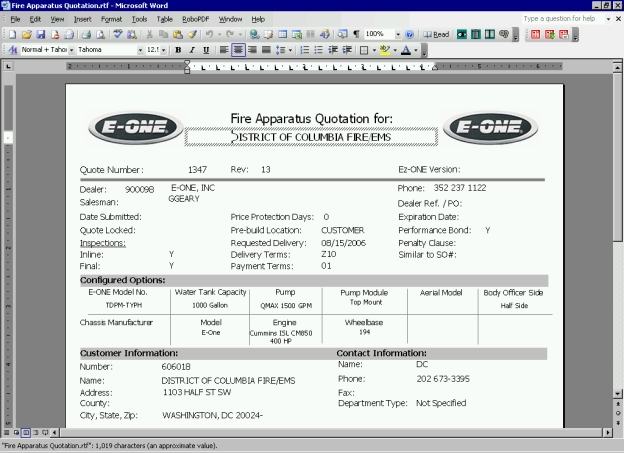Open the Insert menu
The image size is (624, 453).
[x=82, y=19]
